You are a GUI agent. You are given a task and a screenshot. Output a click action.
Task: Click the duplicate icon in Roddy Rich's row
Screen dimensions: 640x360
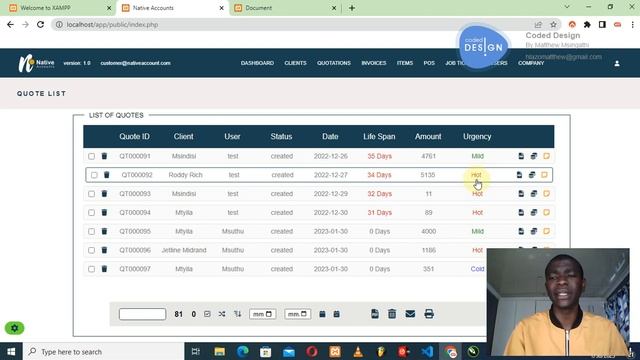click(532, 175)
